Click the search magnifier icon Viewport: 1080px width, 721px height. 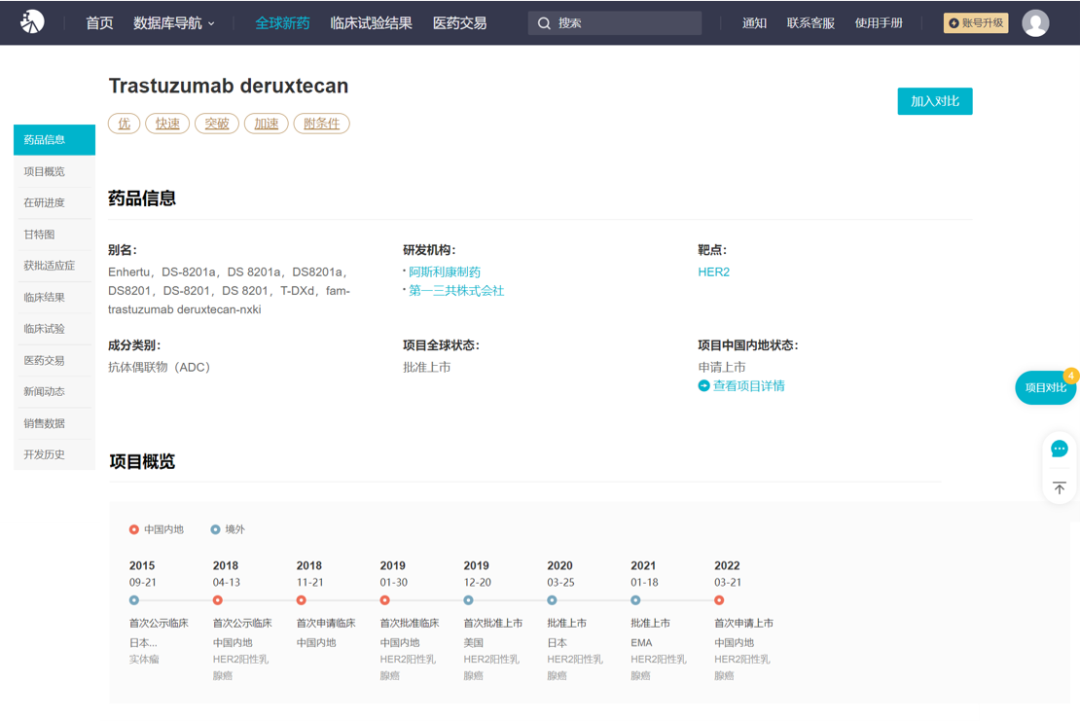544,23
